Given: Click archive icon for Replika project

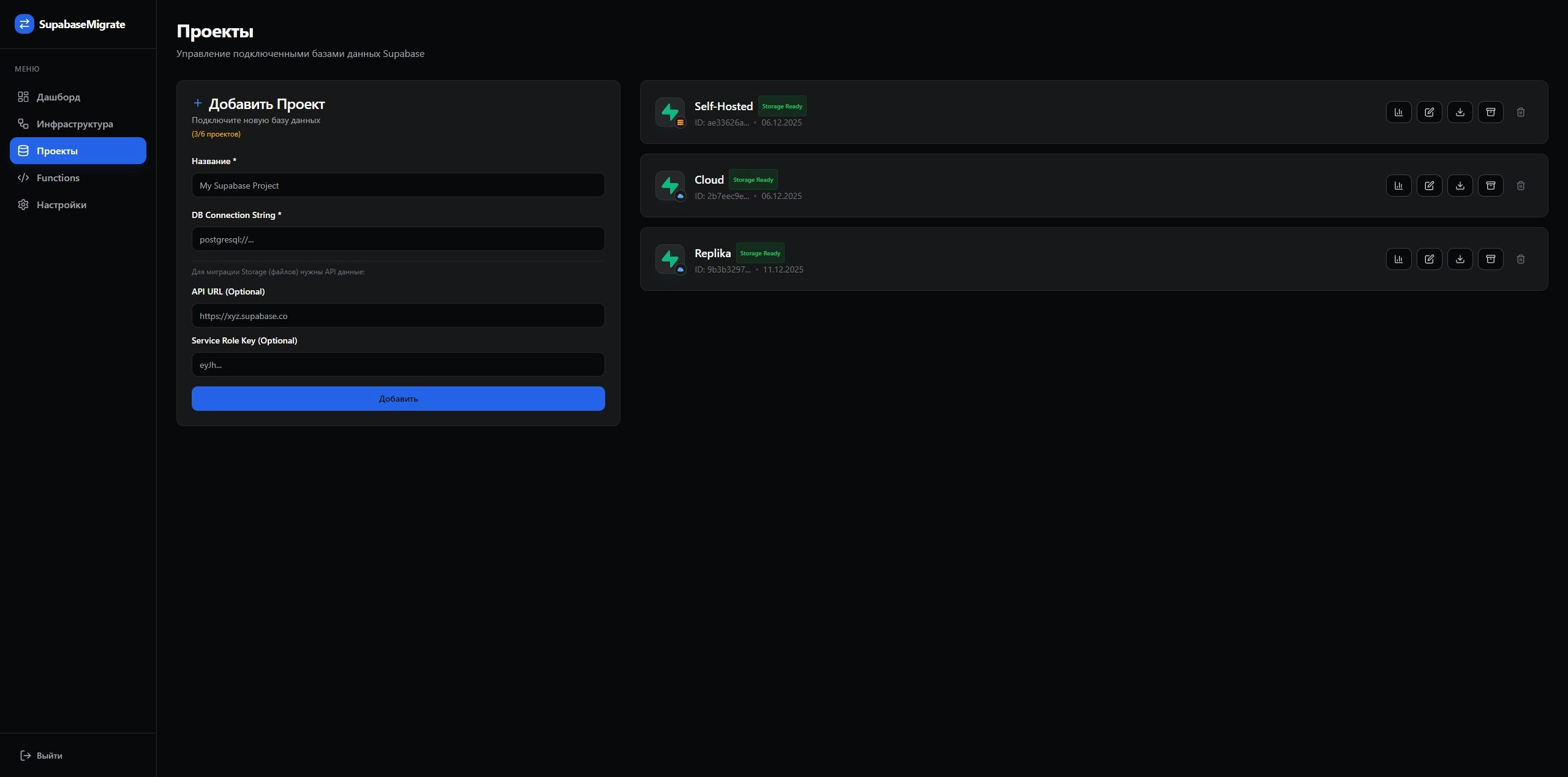Looking at the screenshot, I should (1490, 259).
